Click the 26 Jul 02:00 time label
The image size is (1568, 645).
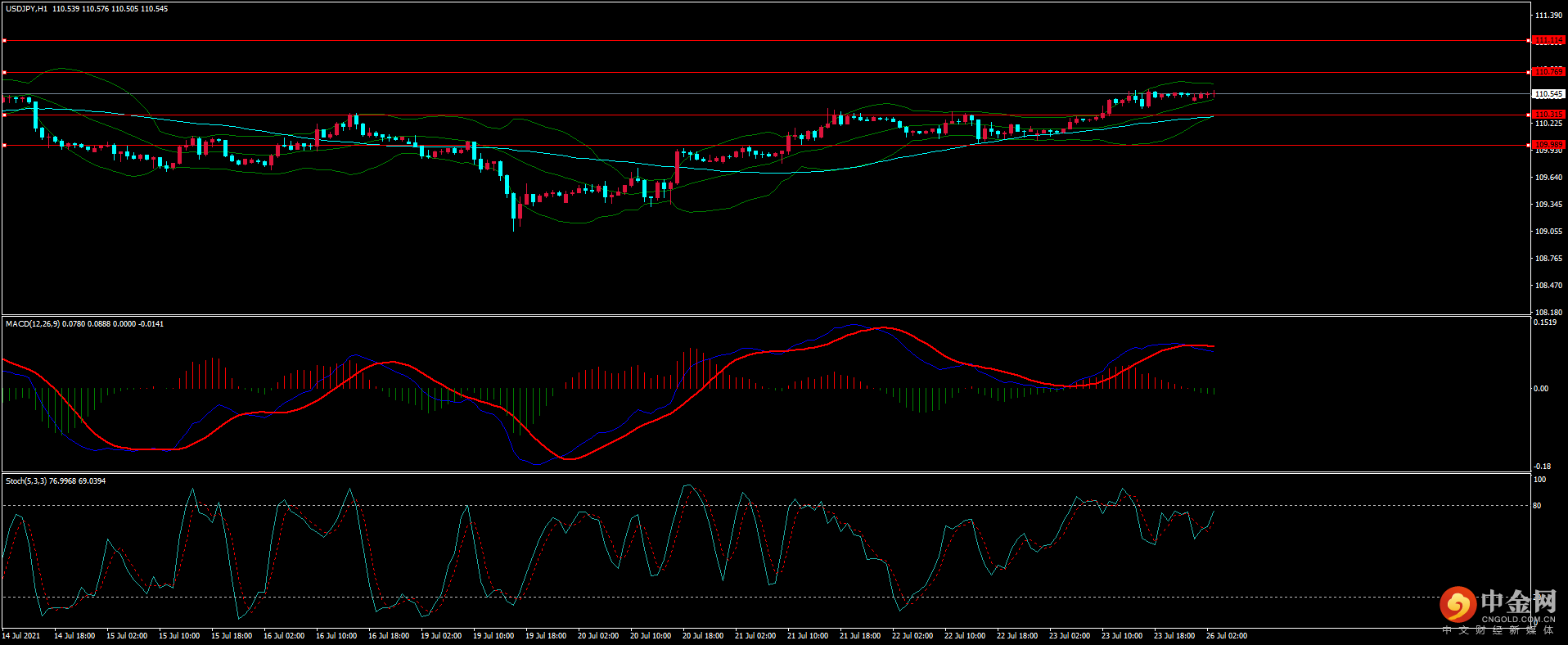(x=1227, y=636)
